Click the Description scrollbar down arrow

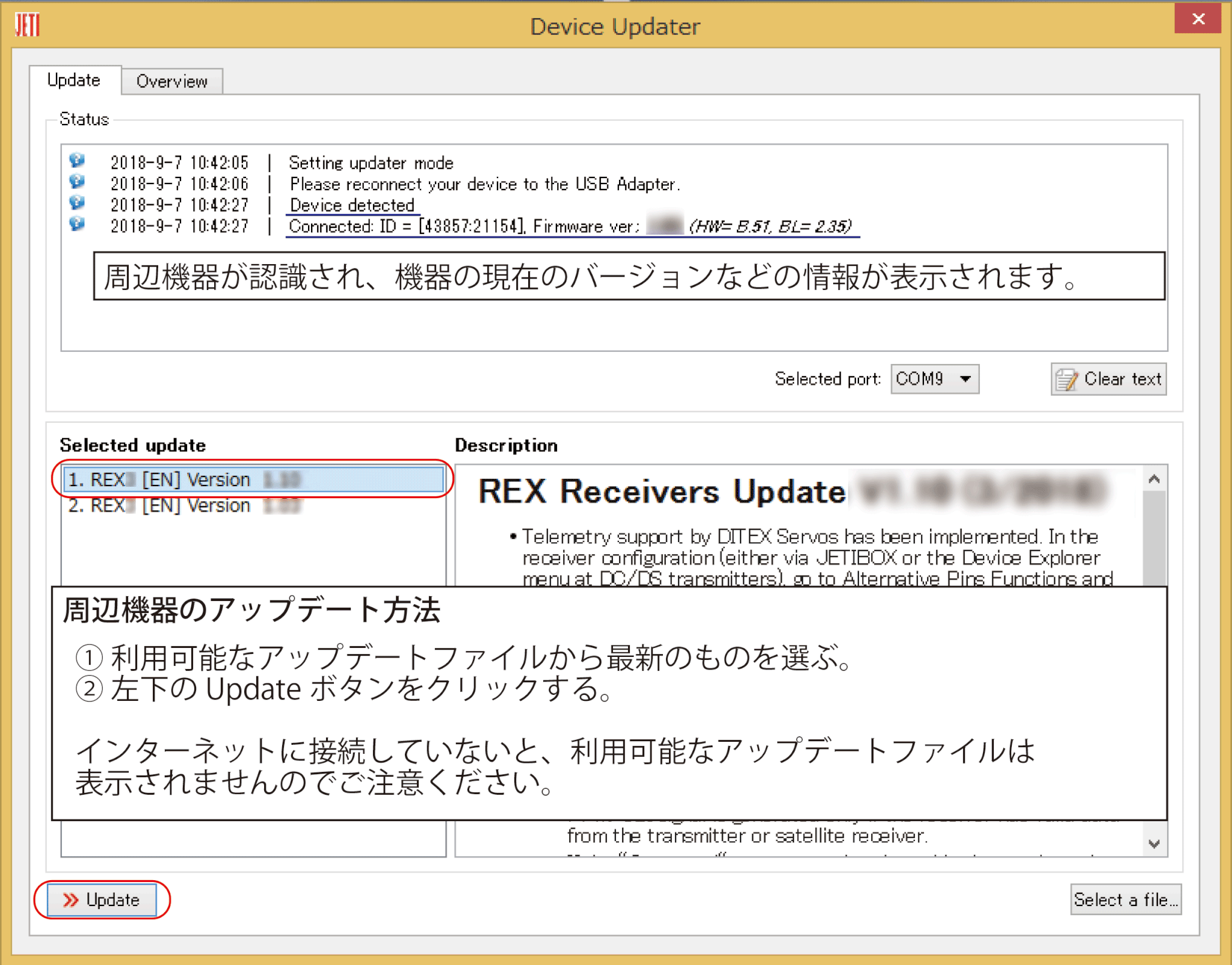[x=1154, y=843]
